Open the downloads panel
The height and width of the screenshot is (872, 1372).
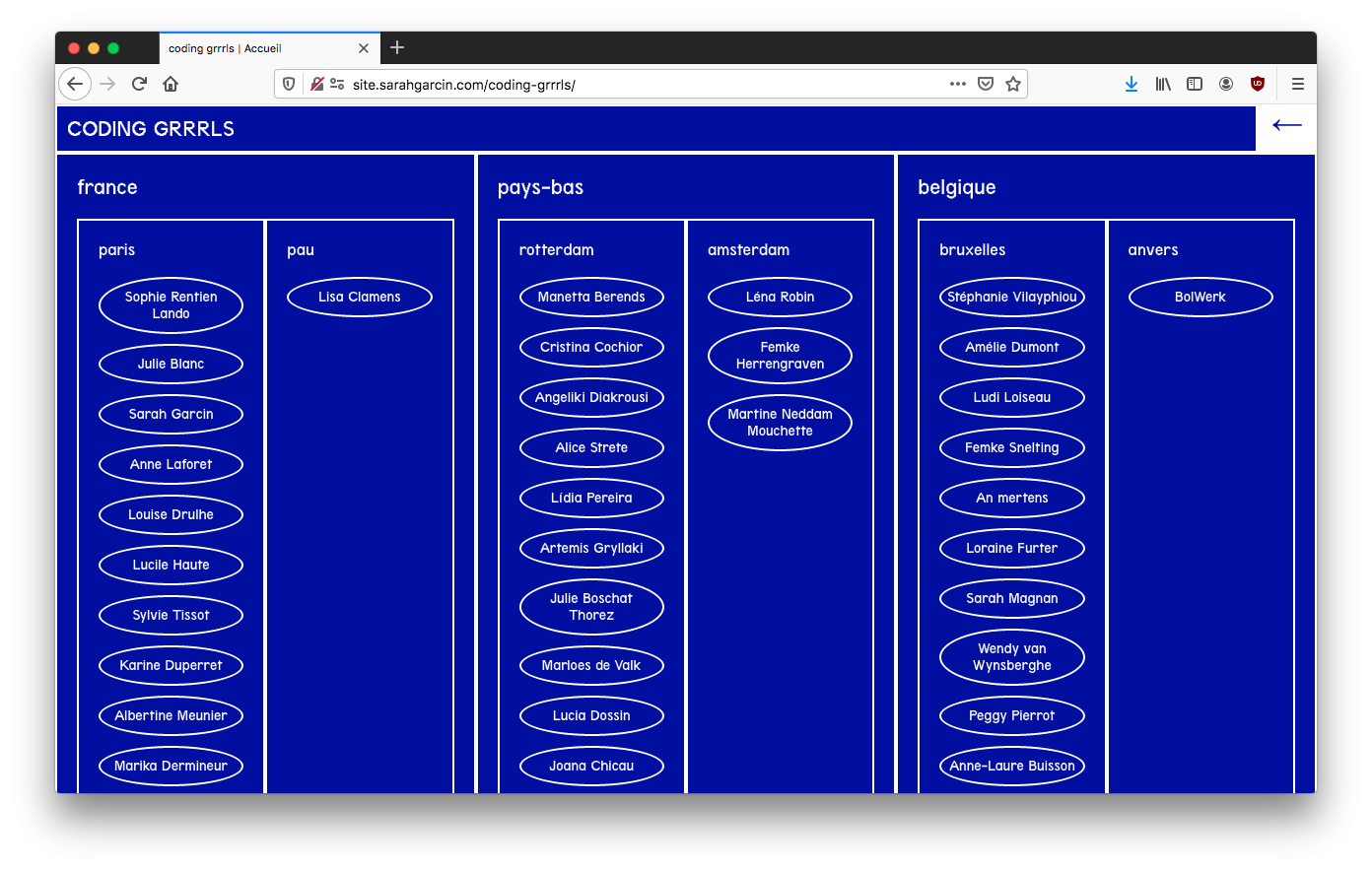click(1132, 84)
